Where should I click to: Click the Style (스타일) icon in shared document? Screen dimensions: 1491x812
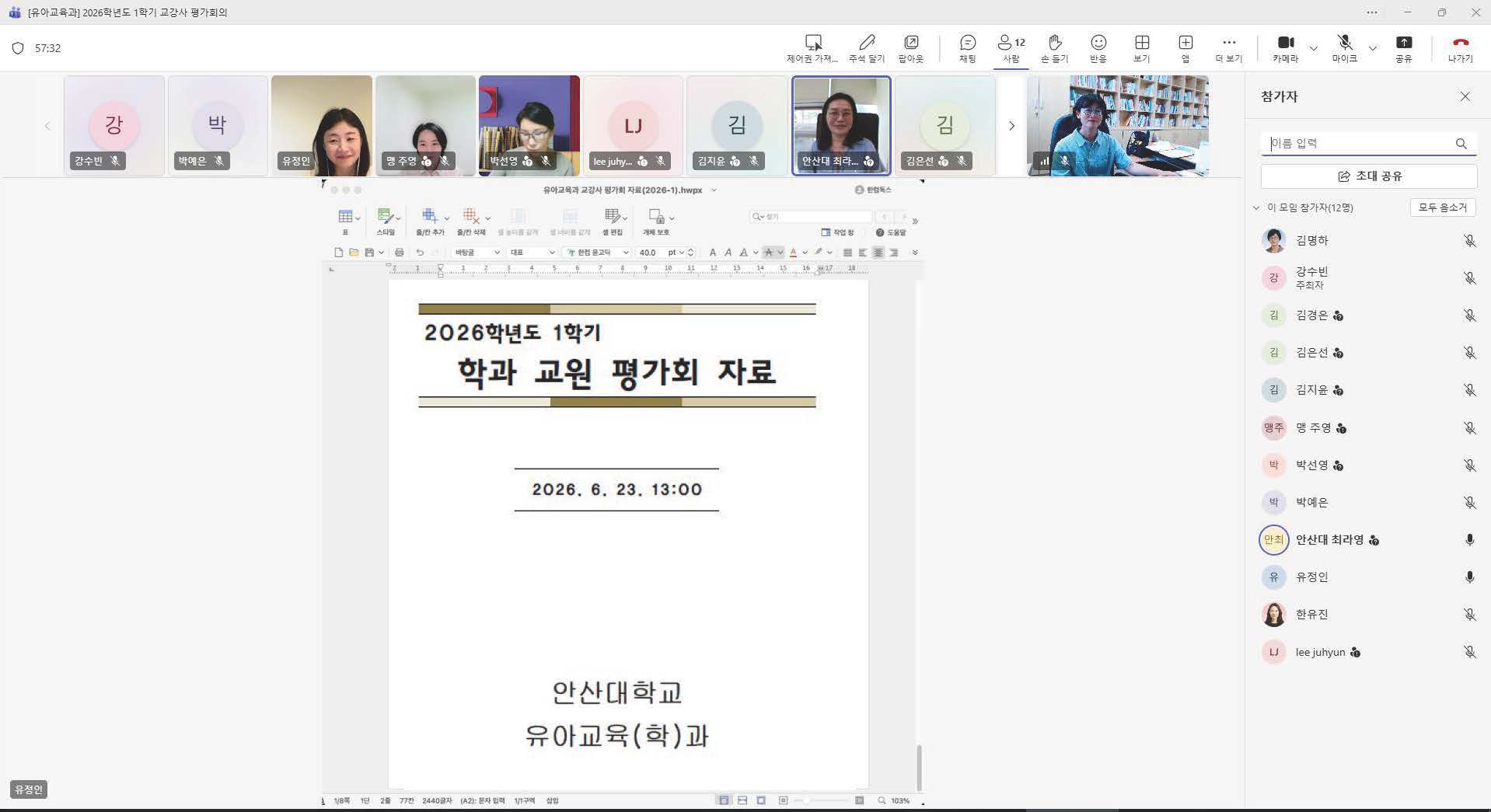pos(386,221)
